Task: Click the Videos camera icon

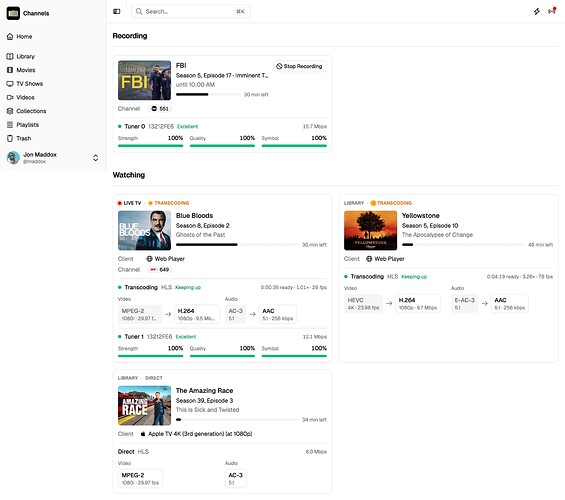Action: [x=10, y=97]
